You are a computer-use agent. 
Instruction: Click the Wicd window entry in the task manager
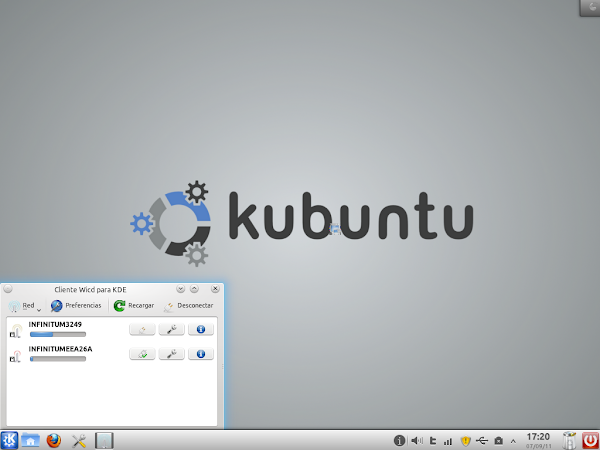(x=104, y=440)
